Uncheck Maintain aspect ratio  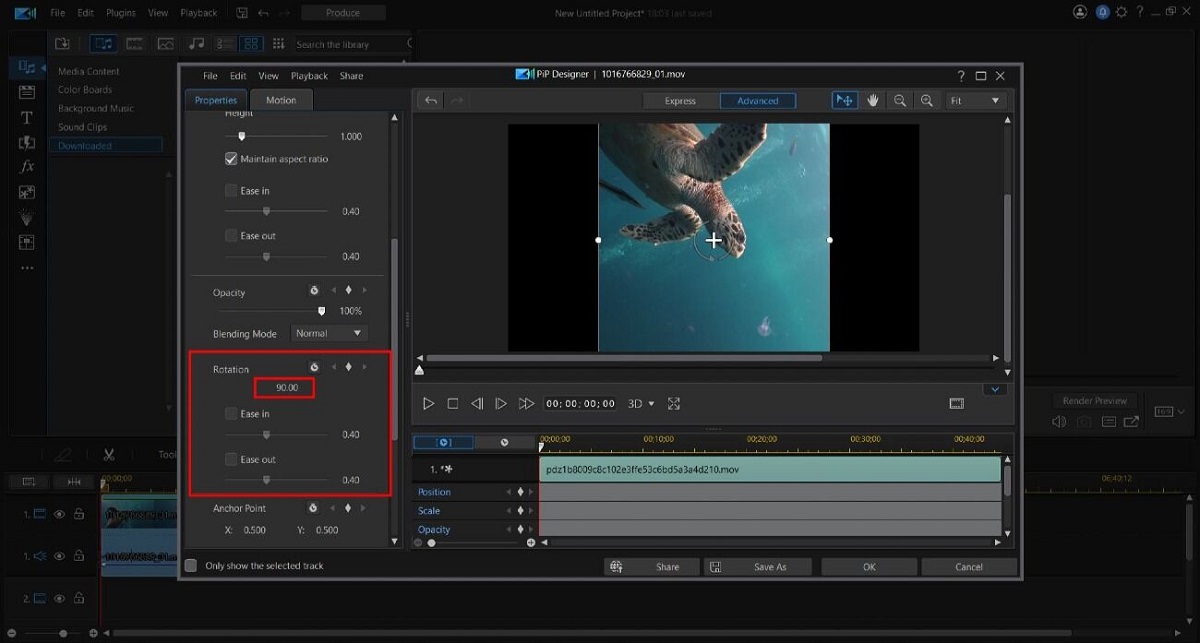coord(231,159)
